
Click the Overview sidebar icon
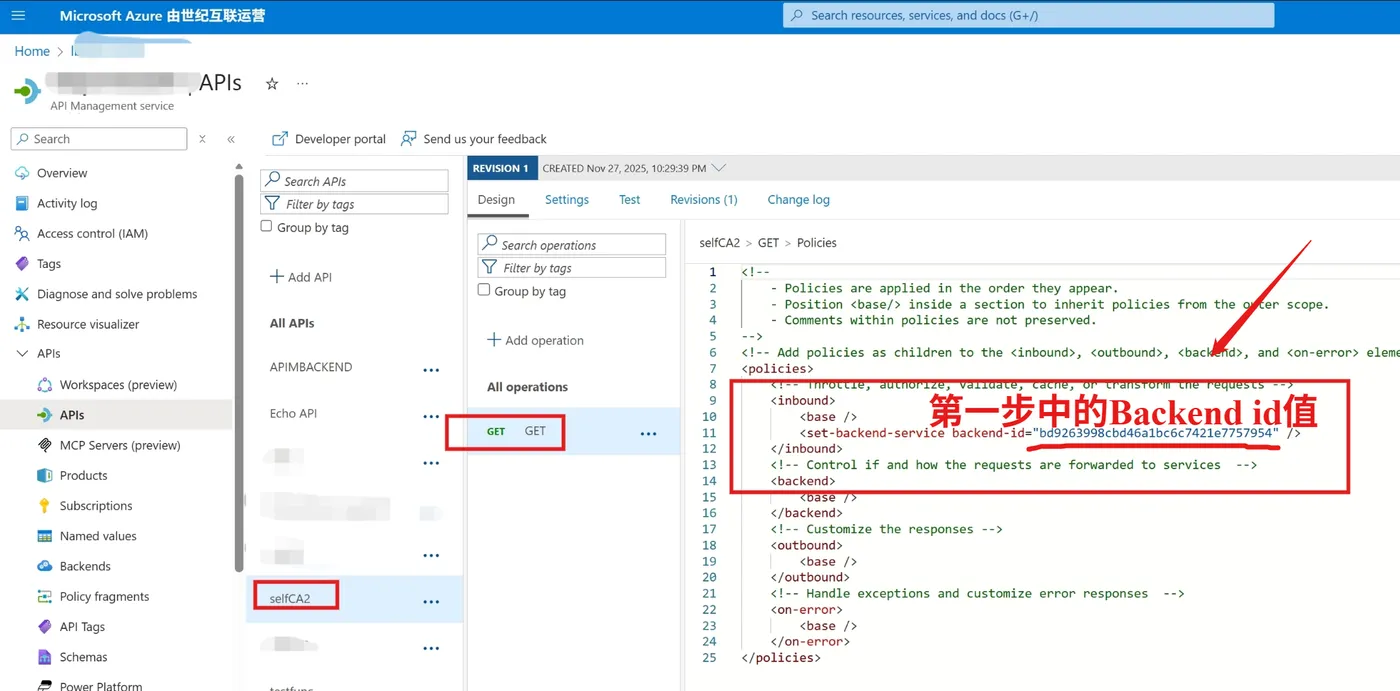coord(22,173)
